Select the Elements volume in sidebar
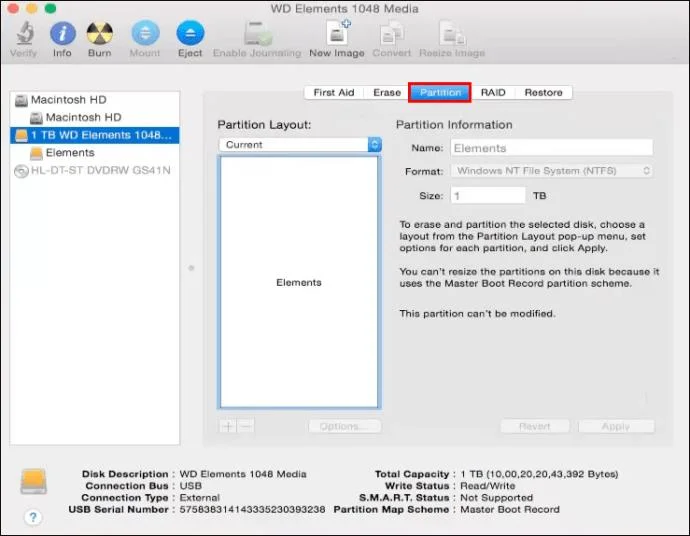Viewport: 690px width, 536px height. coord(95,153)
